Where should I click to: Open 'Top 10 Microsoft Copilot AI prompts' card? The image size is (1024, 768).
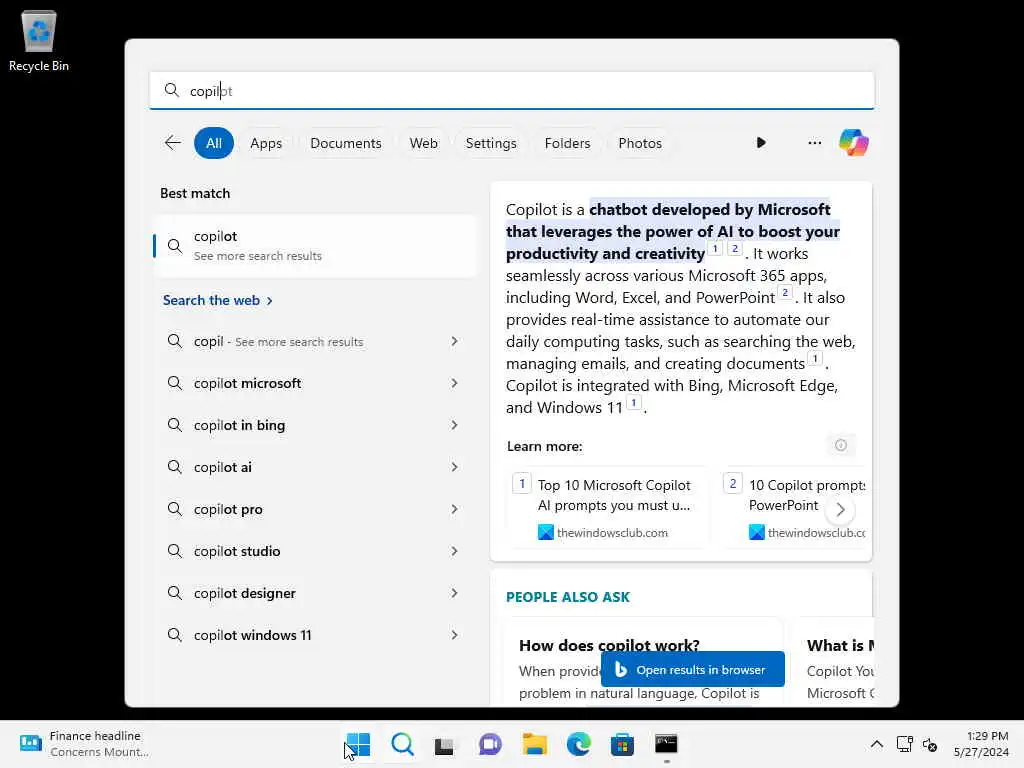pyautogui.click(x=607, y=508)
